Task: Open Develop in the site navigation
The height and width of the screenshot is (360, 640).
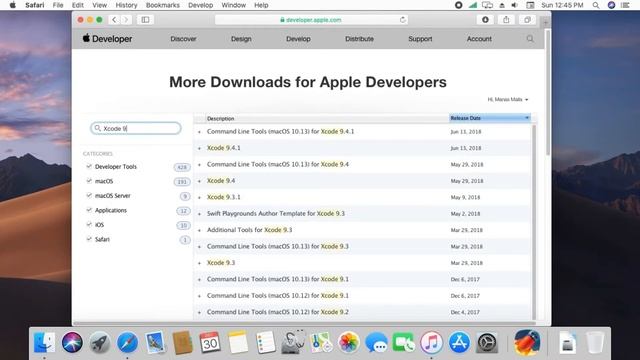Action: 298,39
